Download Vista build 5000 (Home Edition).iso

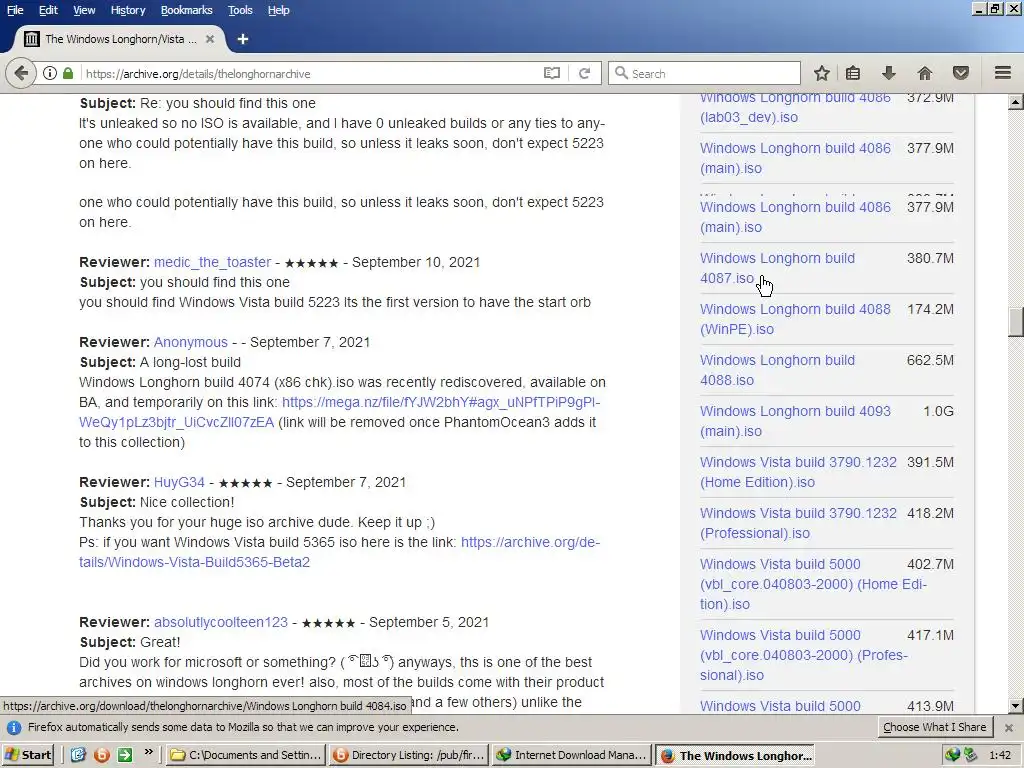[x=813, y=584]
